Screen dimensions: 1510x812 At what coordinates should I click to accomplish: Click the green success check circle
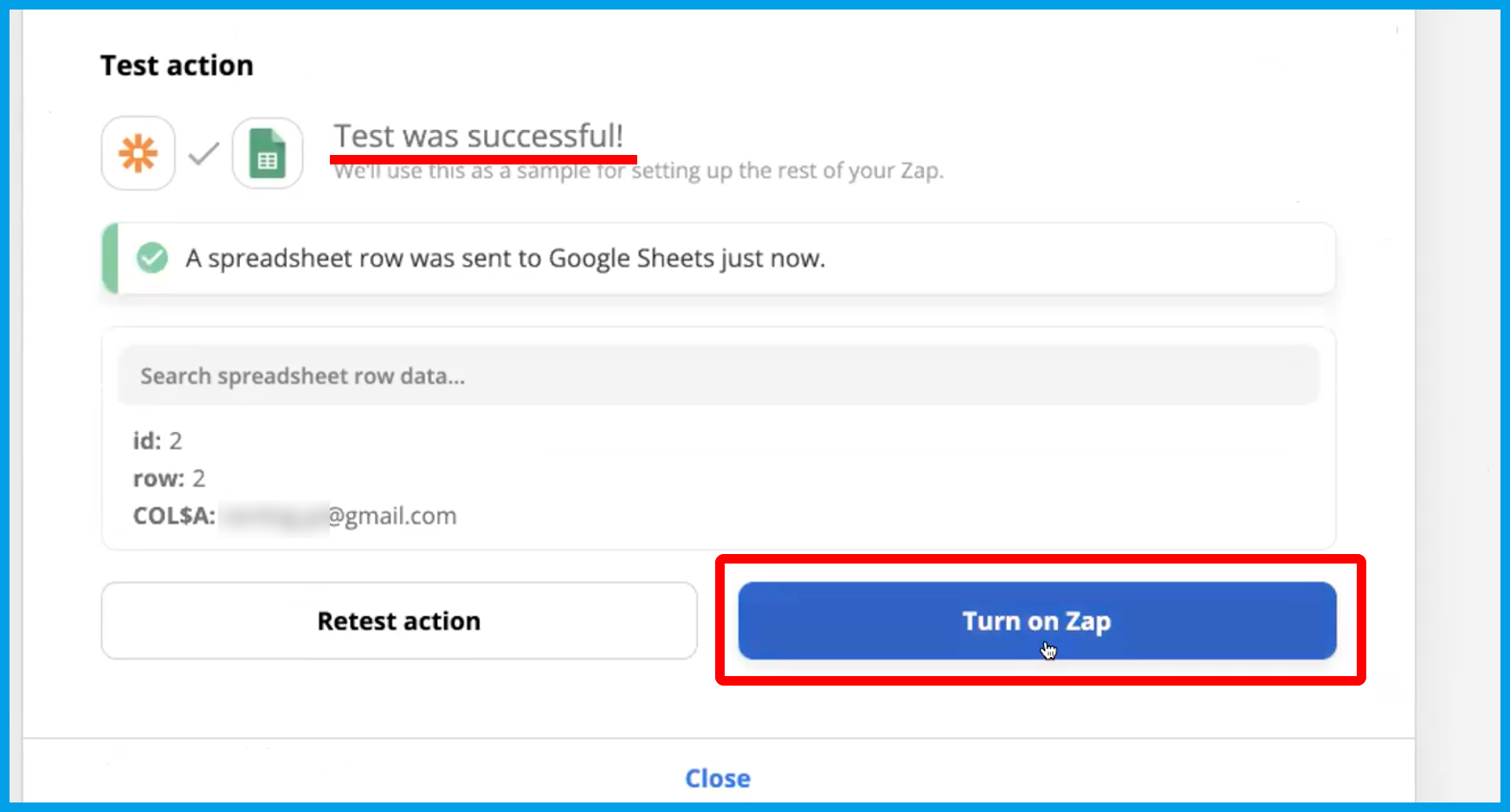pos(152,258)
